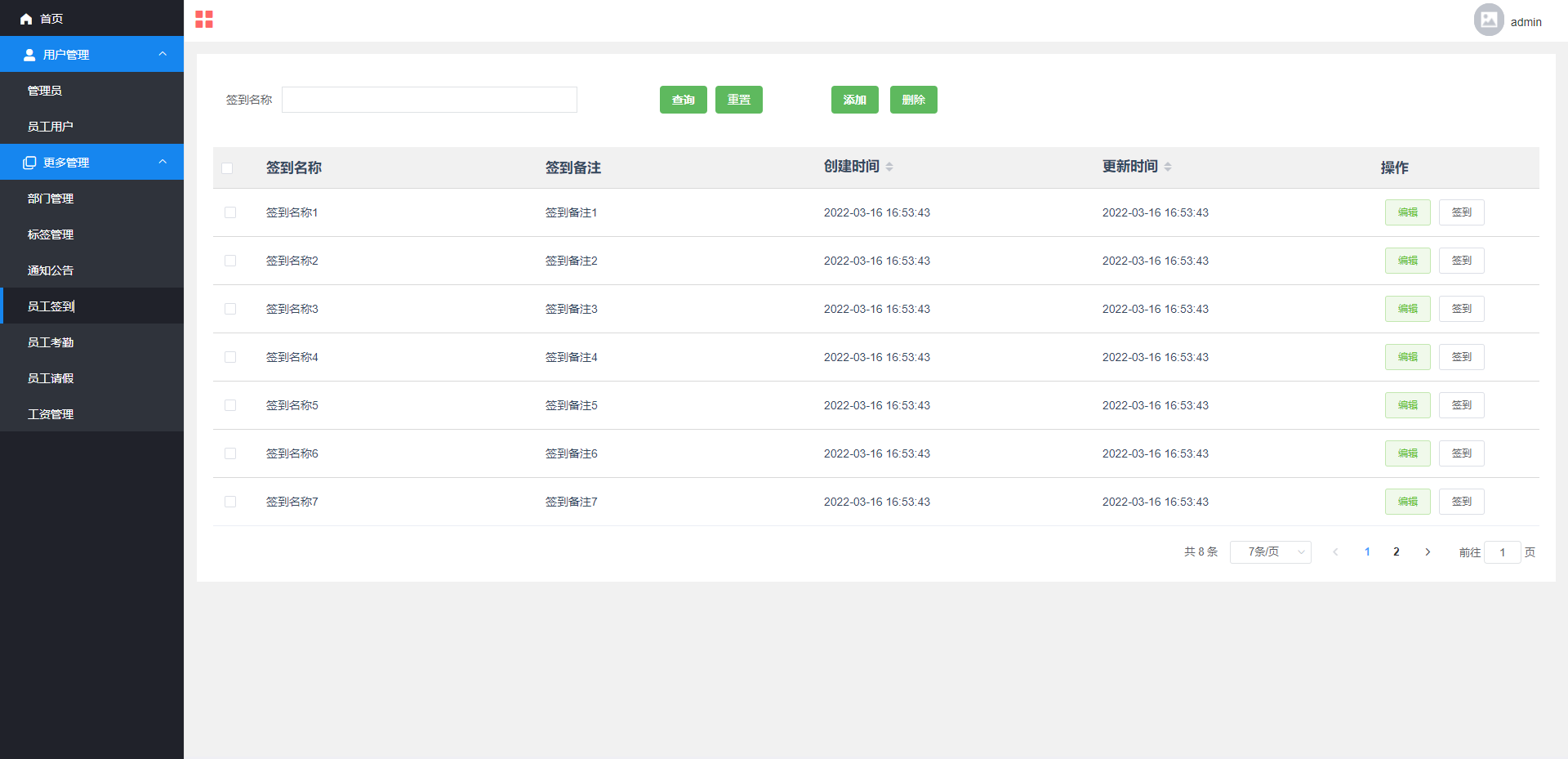Click the admin avatar icon
The height and width of the screenshot is (759, 1568).
tap(1488, 20)
